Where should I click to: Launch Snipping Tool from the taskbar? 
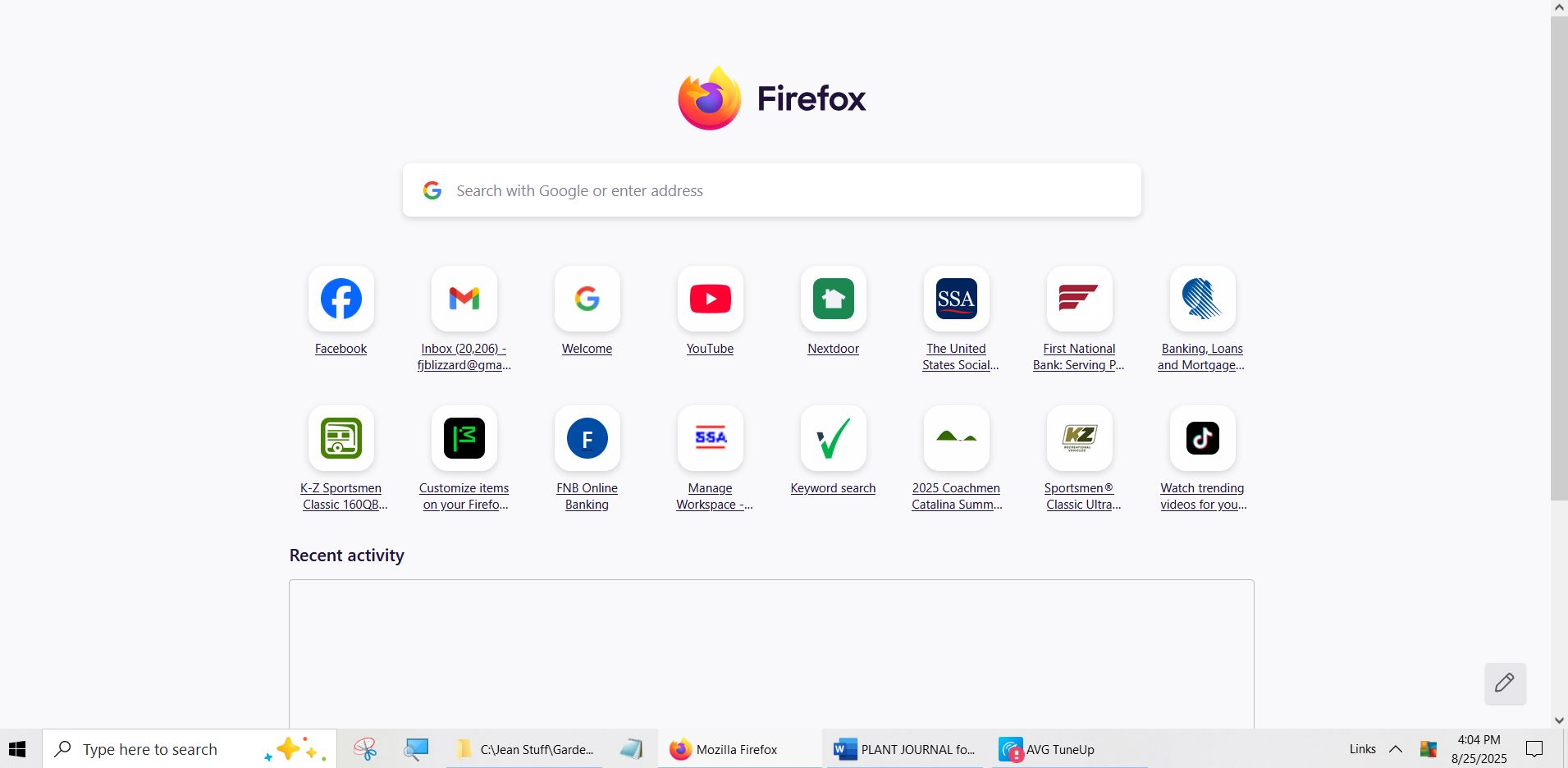pyautogui.click(x=365, y=749)
